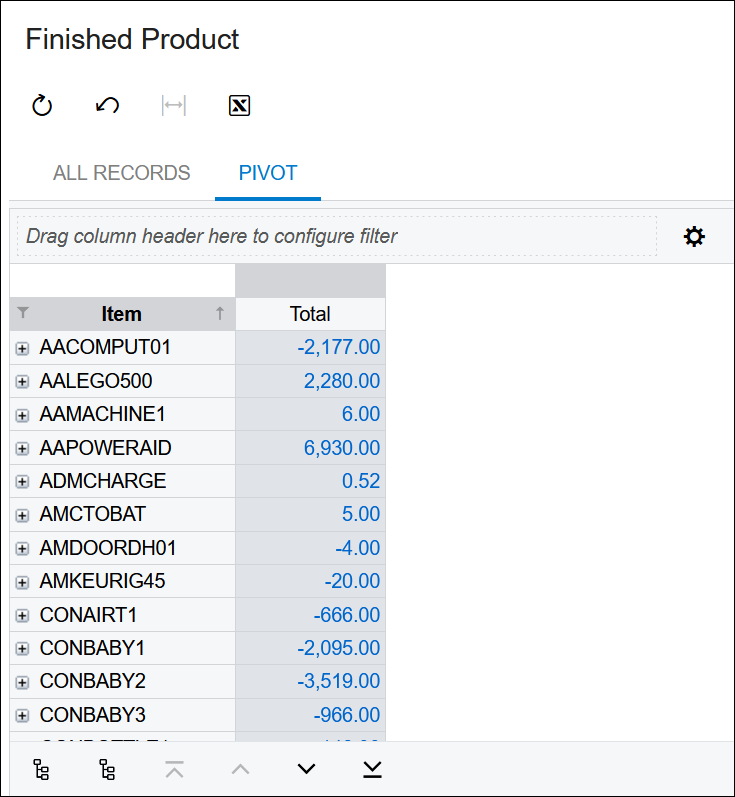Click the filter icon in Item header
This screenshot has width=735, height=797.
tap(23, 314)
